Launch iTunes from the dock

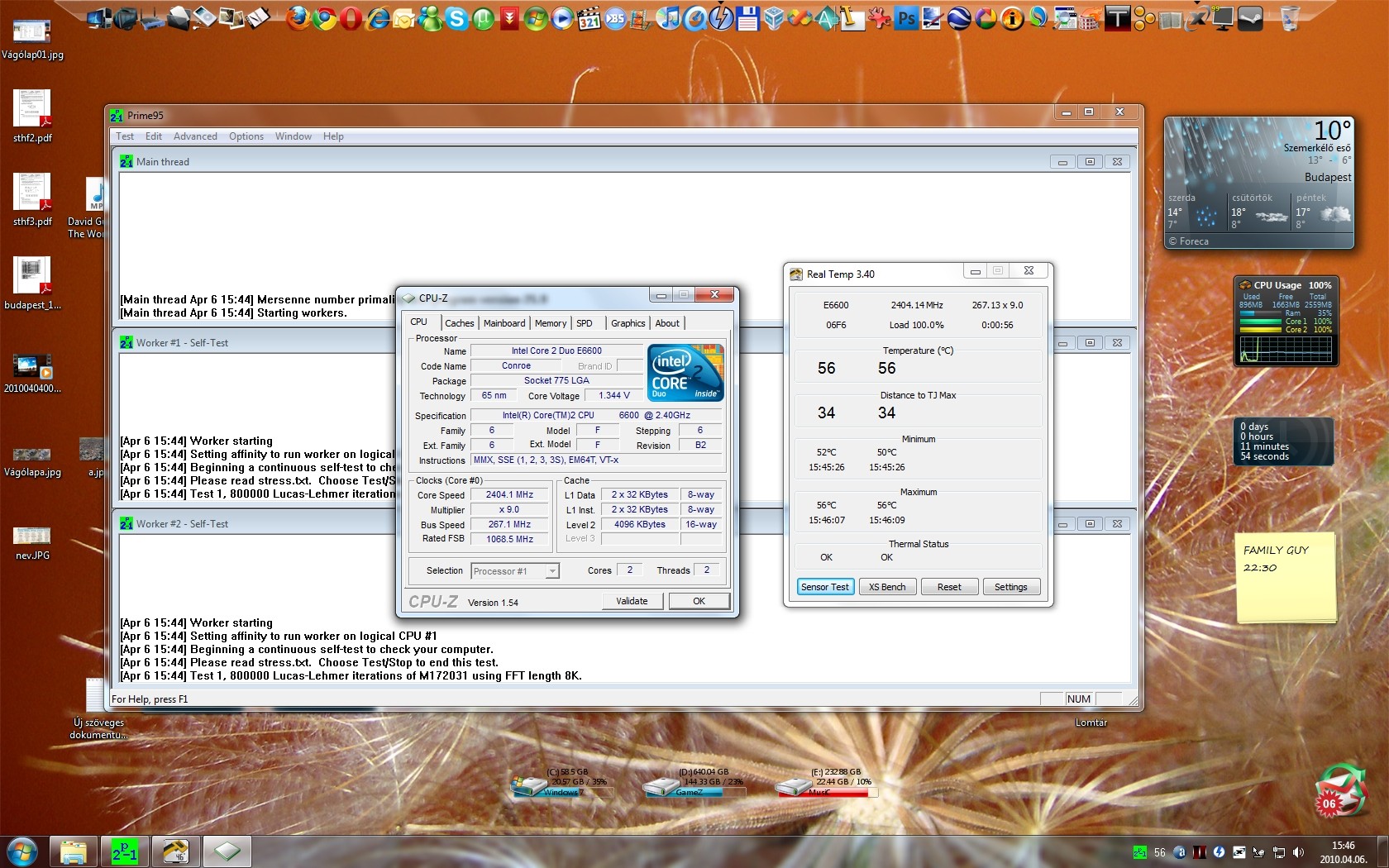(668, 17)
